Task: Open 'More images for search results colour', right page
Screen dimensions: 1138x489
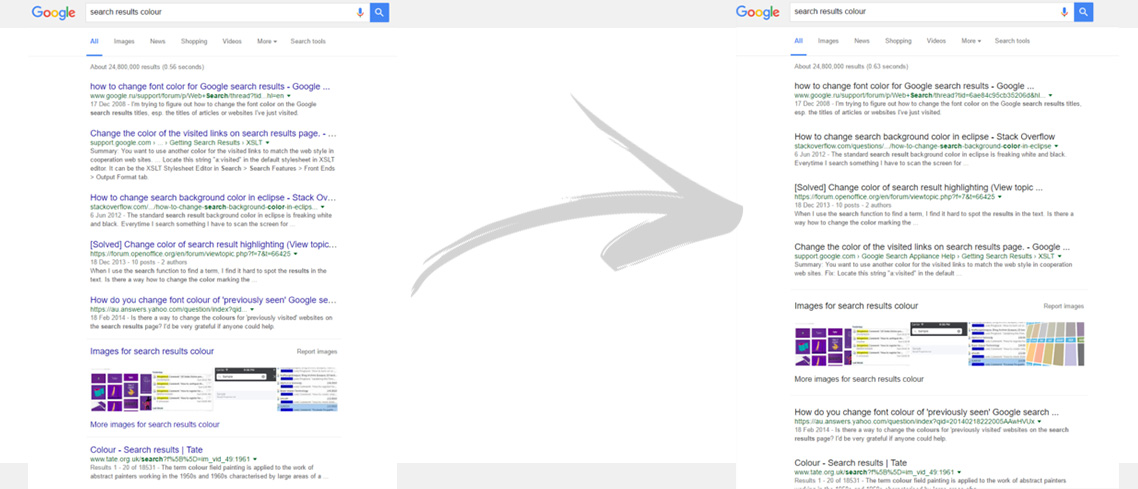Action: [859, 379]
